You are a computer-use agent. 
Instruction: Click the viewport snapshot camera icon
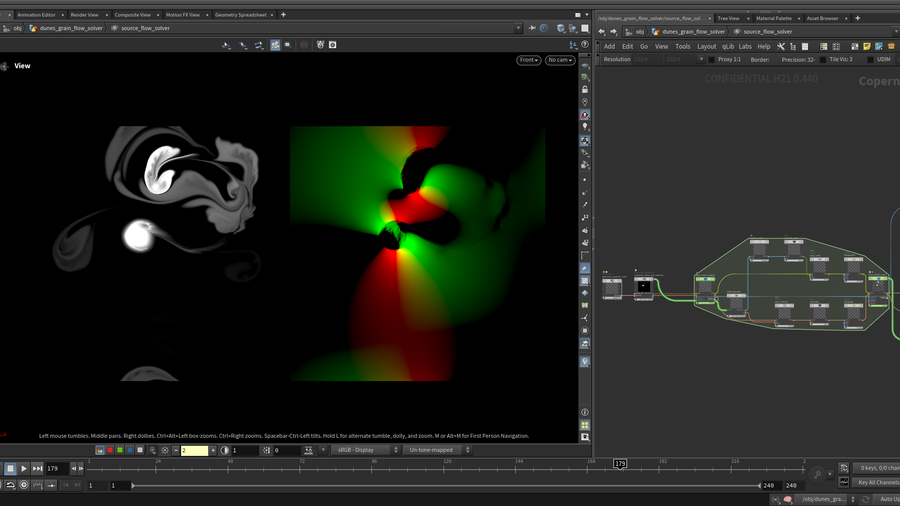333,45
